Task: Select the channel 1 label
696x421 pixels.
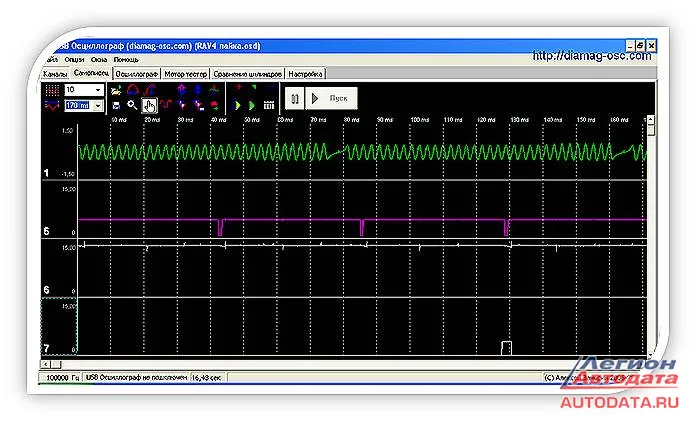Action: coord(46,173)
